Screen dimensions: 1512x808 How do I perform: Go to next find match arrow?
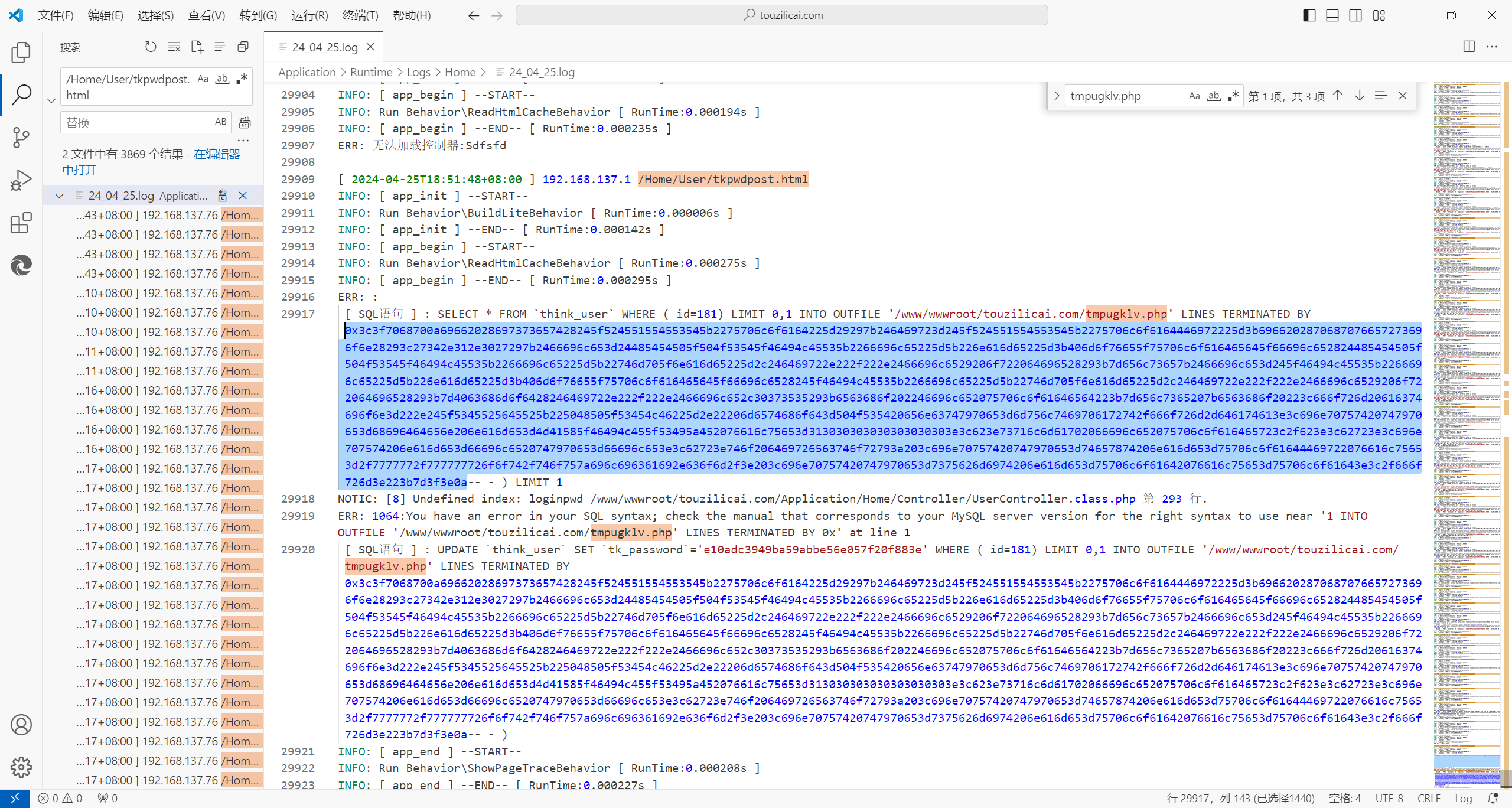1360,96
